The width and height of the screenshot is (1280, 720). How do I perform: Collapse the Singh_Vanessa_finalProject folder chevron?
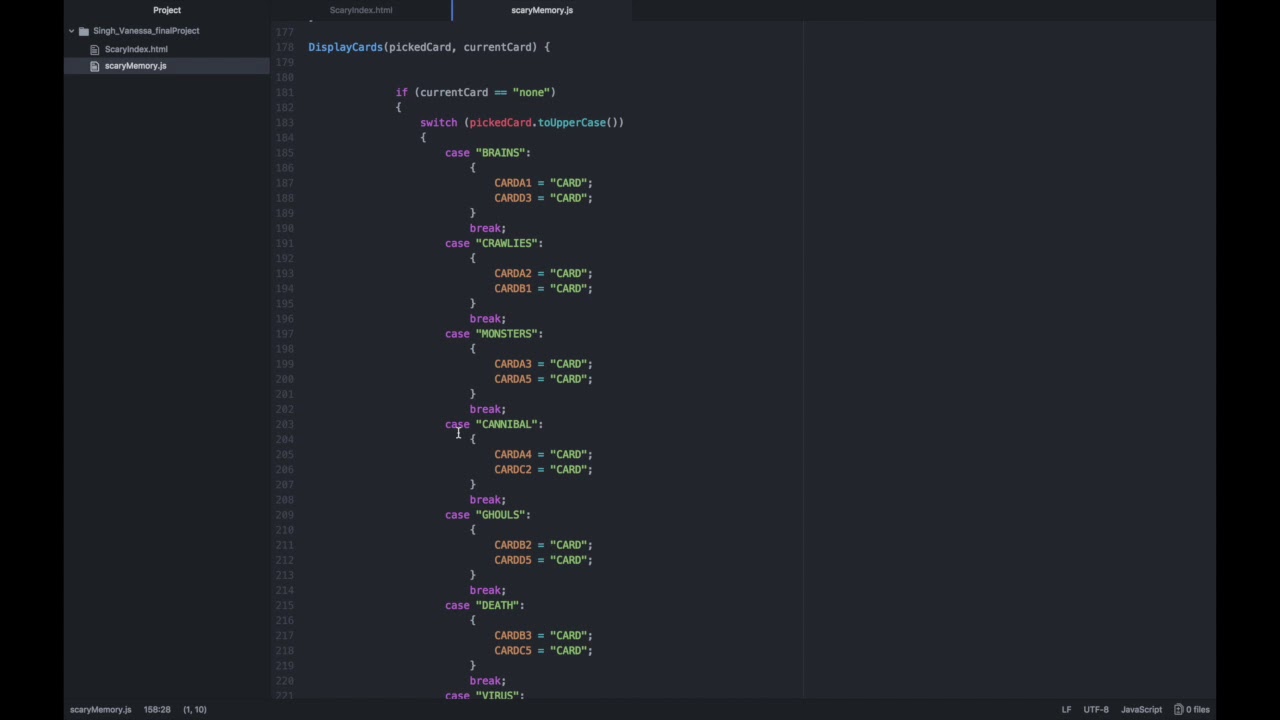pos(72,31)
